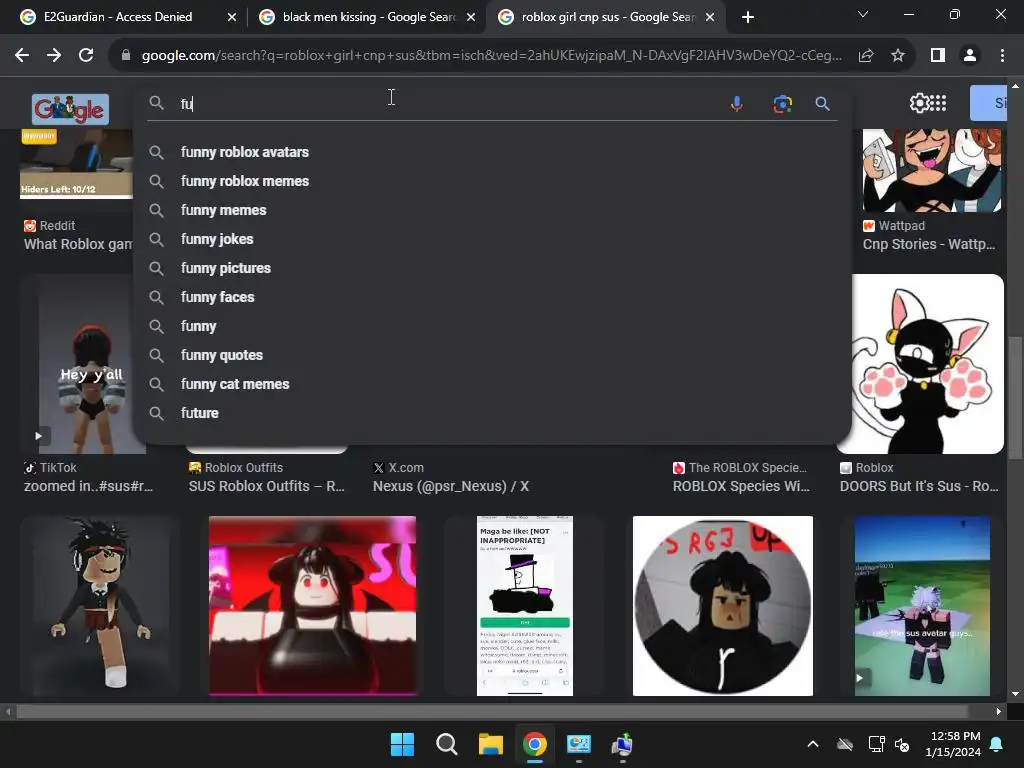
Task: Click the URL address bar
Action: coord(491,56)
